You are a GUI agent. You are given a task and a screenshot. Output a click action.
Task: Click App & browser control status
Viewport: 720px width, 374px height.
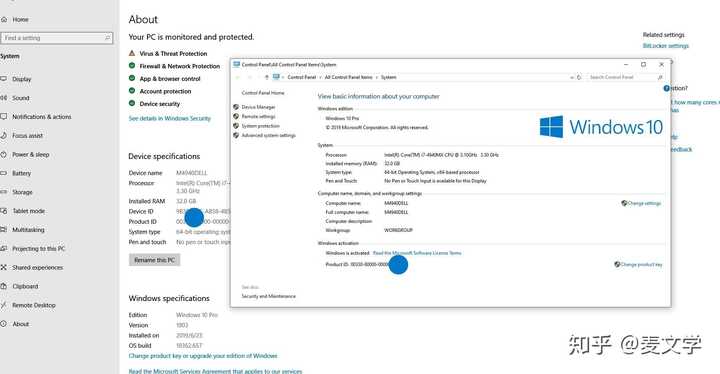[x=170, y=79]
